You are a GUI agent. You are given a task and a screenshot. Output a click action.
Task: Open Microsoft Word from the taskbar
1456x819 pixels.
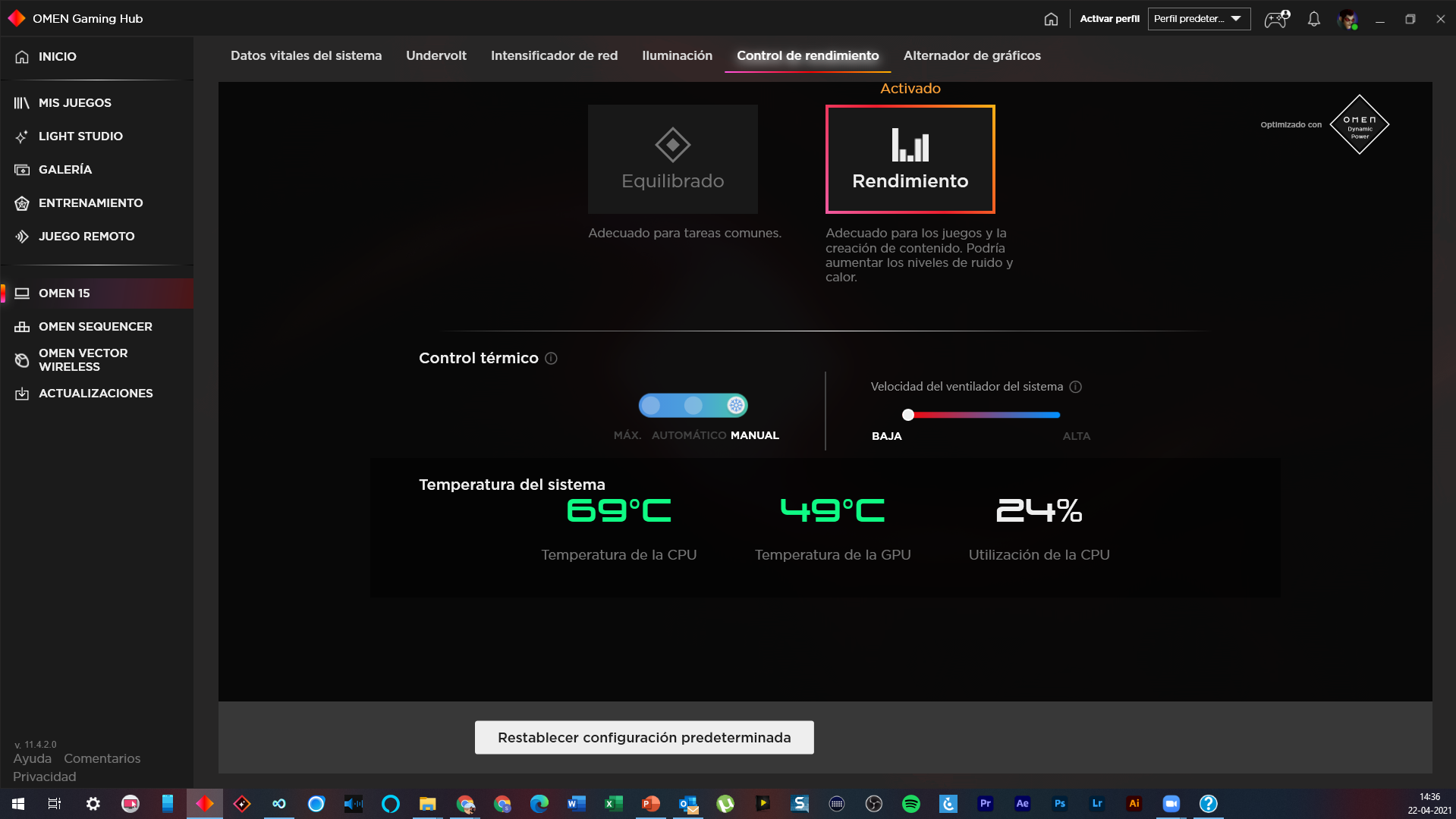[x=577, y=804]
